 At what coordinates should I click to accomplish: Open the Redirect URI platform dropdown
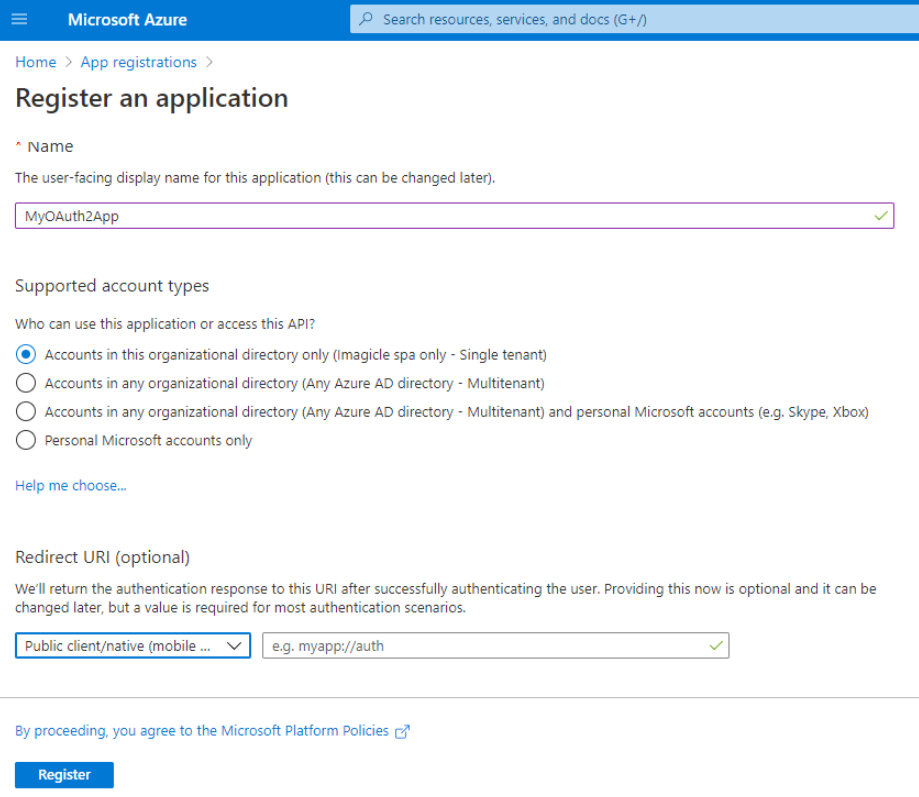pyautogui.click(x=132, y=645)
